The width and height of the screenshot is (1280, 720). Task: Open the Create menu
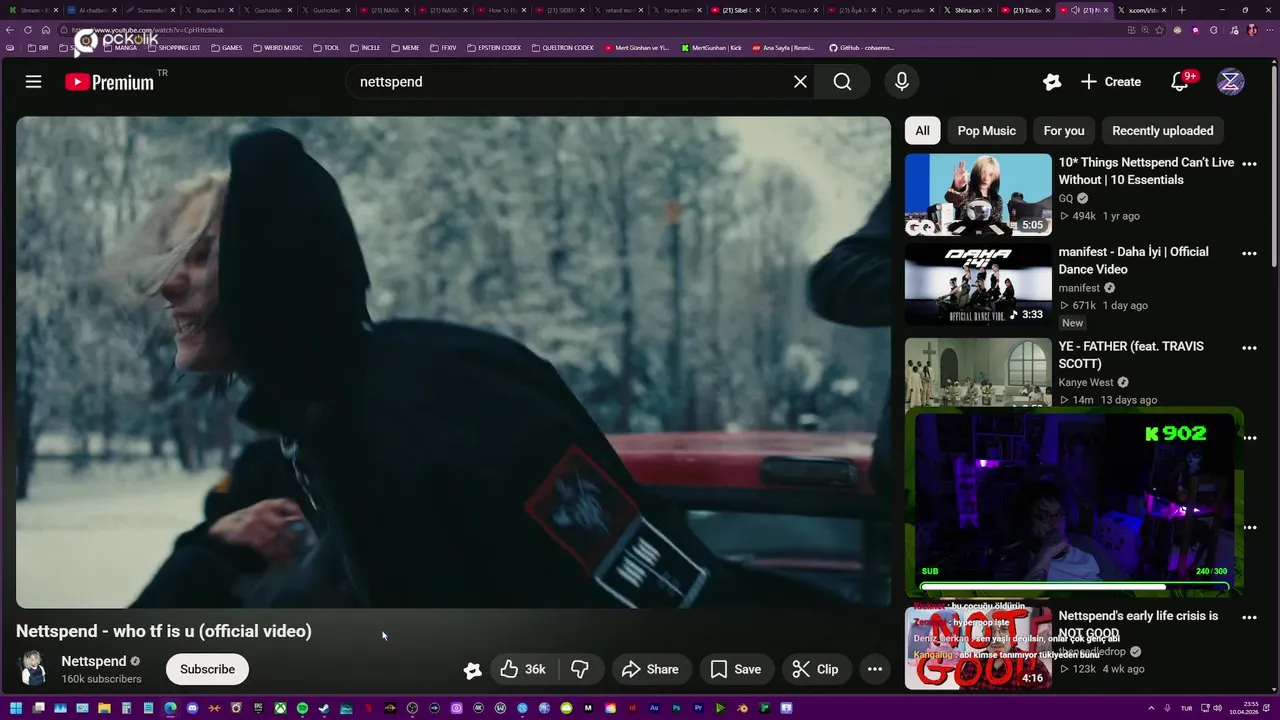point(1111,82)
